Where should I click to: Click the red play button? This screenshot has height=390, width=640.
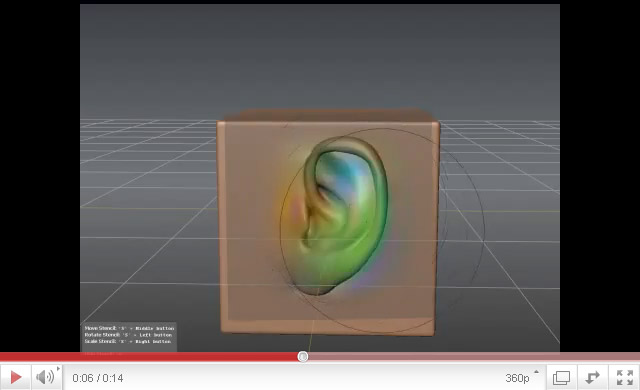[x=16, y=377]
